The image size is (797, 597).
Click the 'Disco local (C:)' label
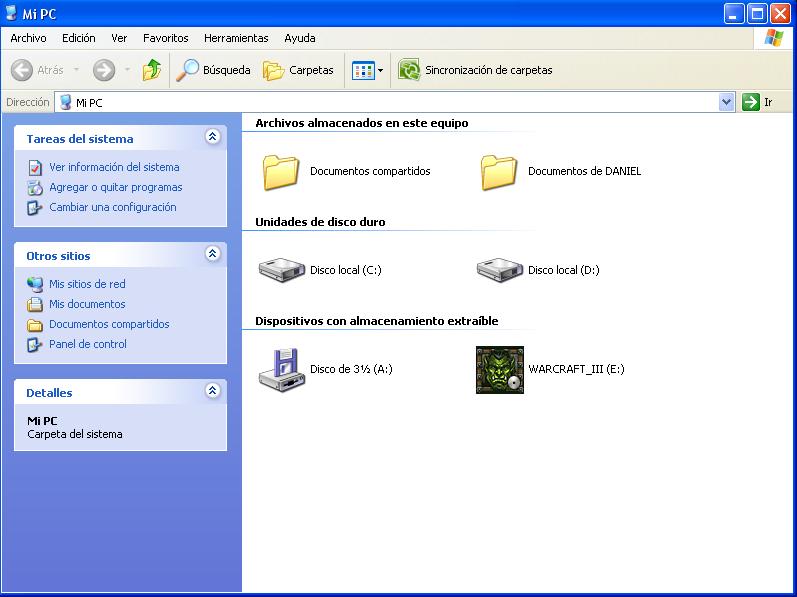pos(346,270)
